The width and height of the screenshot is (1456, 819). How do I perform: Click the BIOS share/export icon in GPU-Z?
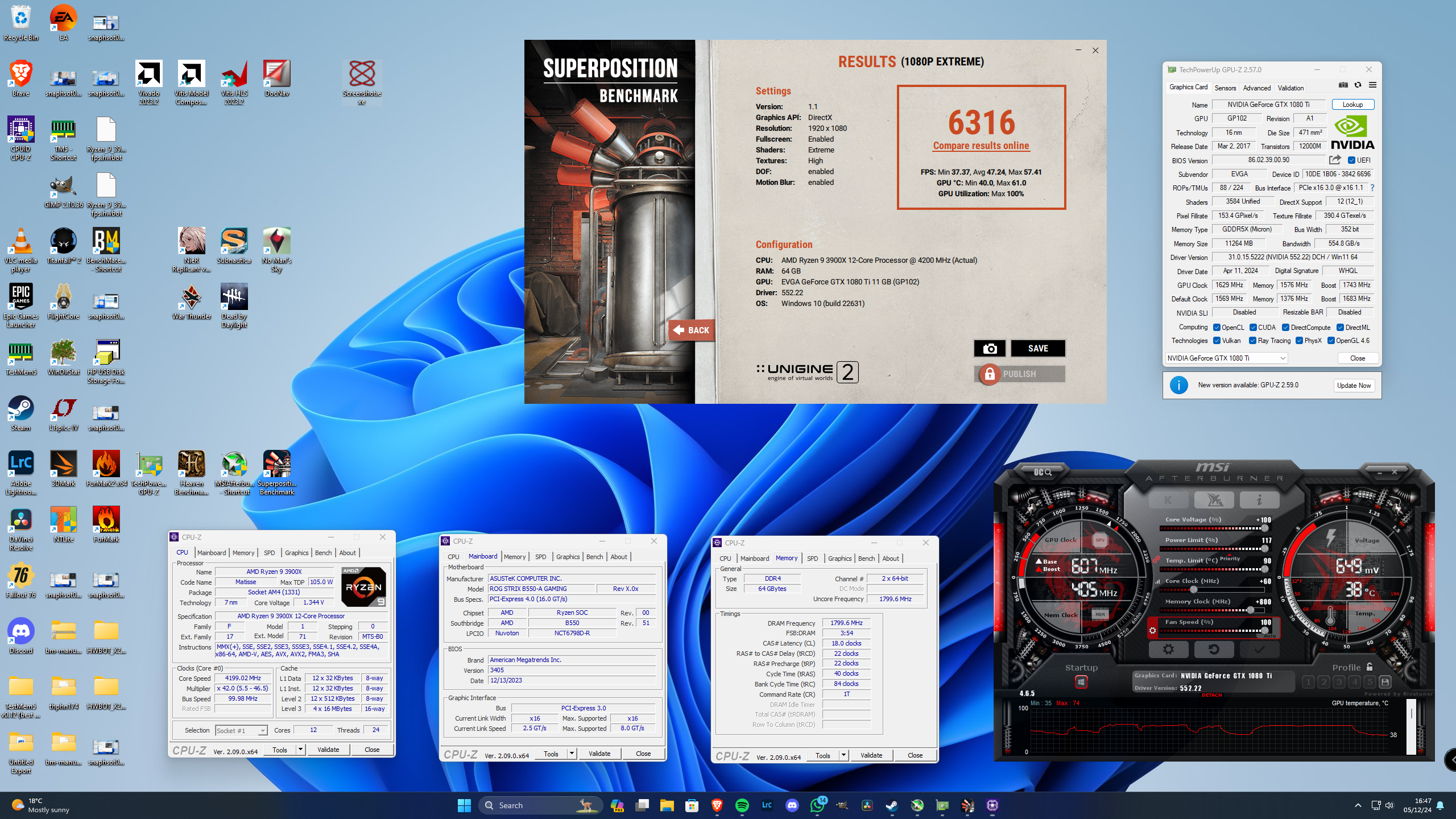1335,160
